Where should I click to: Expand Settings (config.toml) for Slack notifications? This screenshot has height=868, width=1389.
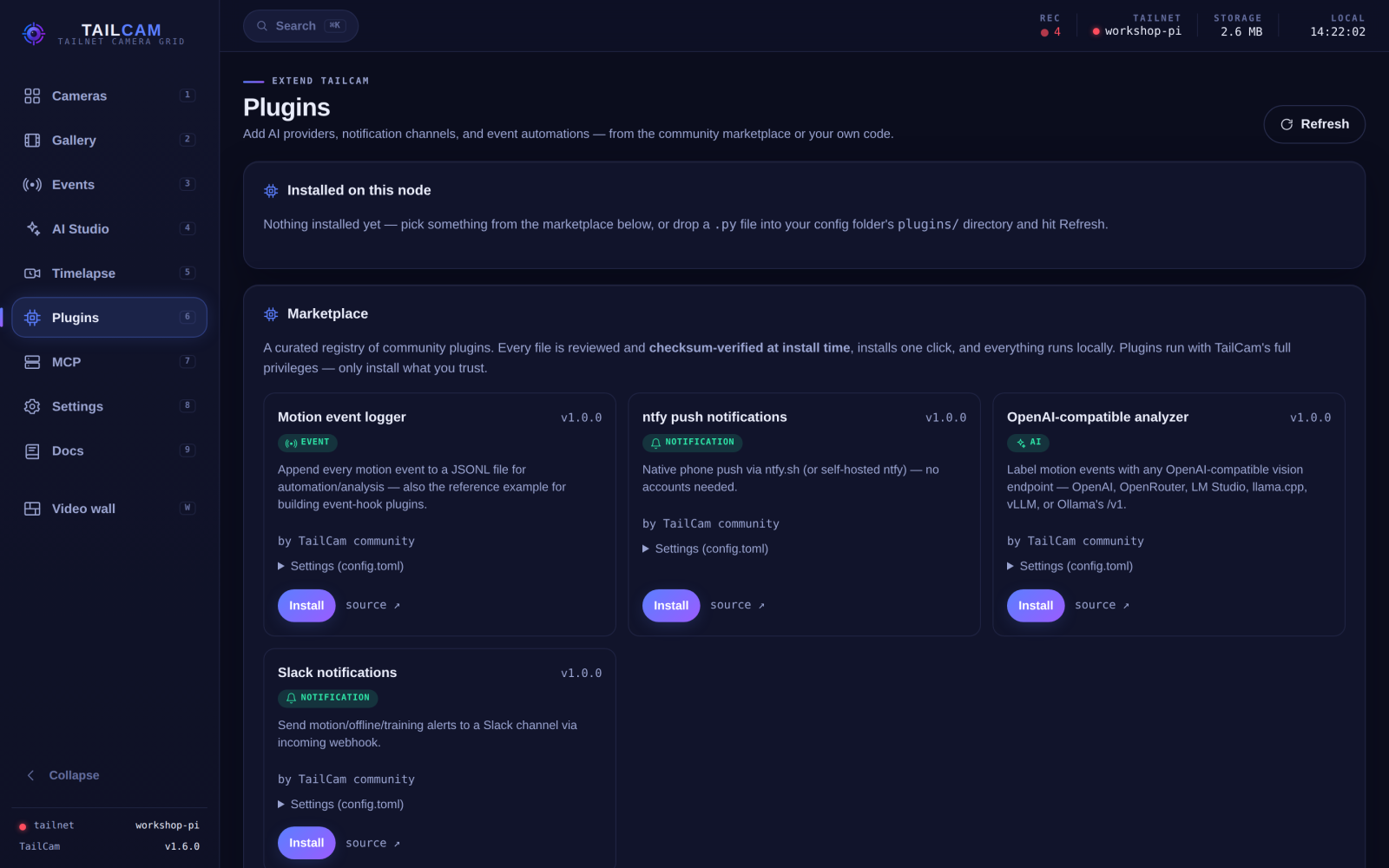tap(340, 805)
